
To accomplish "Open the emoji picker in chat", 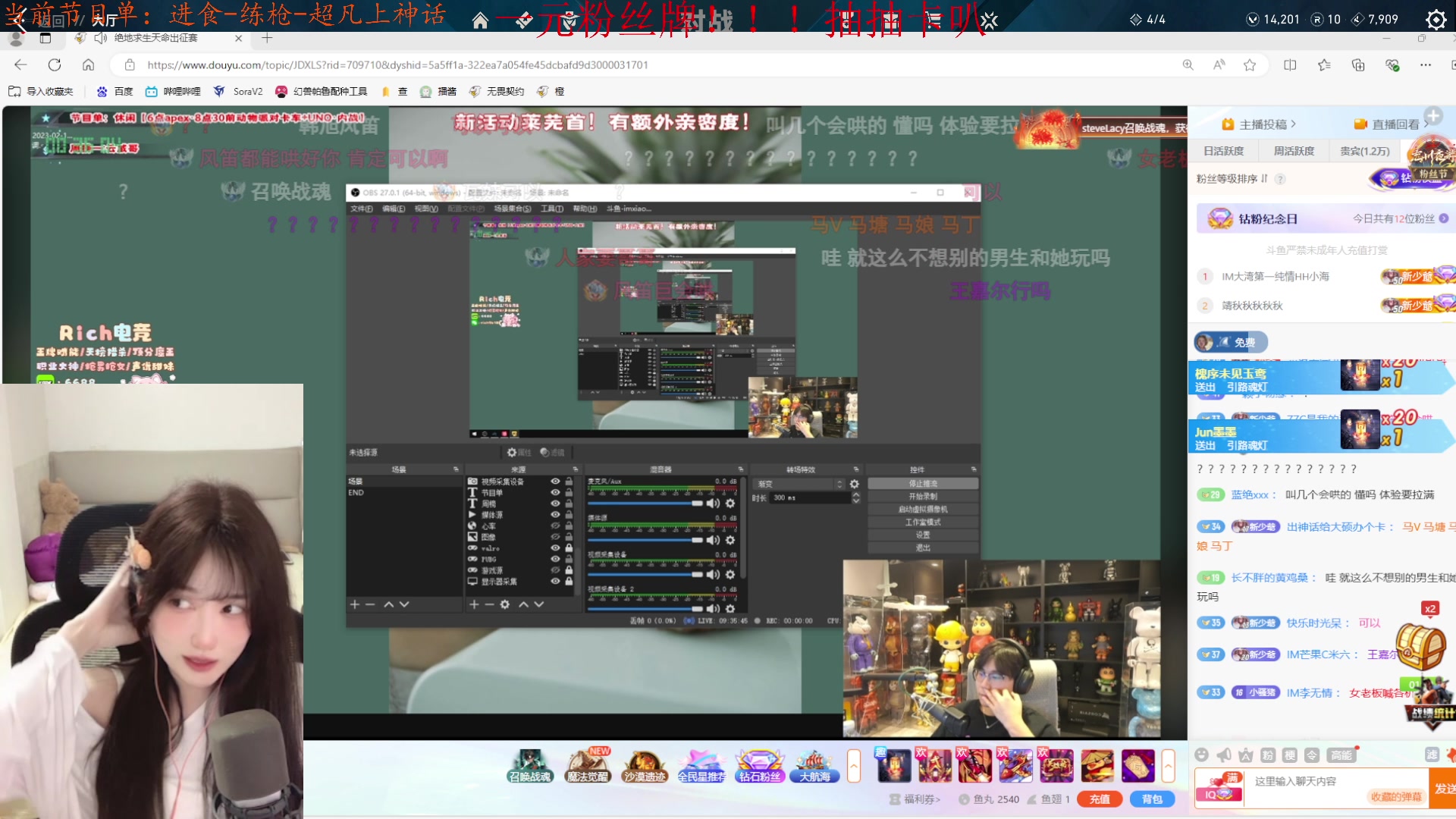I will (1201, 755).
